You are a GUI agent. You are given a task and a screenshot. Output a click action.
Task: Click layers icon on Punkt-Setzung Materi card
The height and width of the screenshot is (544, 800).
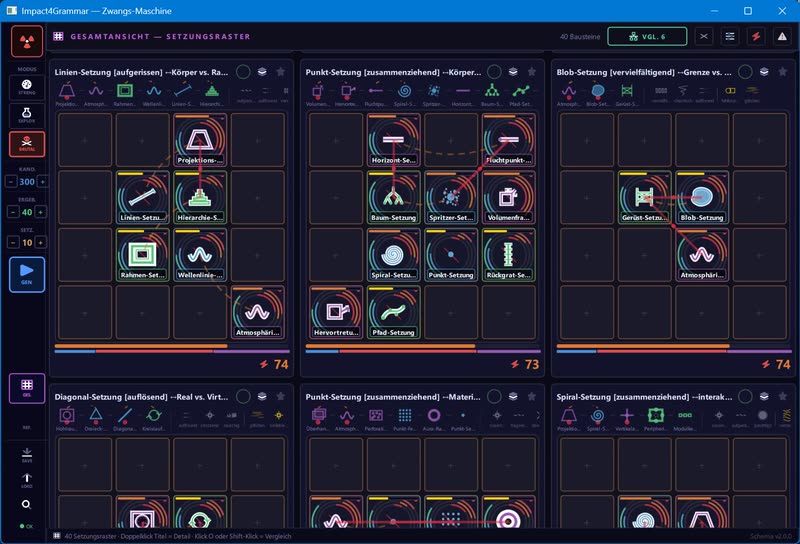(x=513, y=397)
